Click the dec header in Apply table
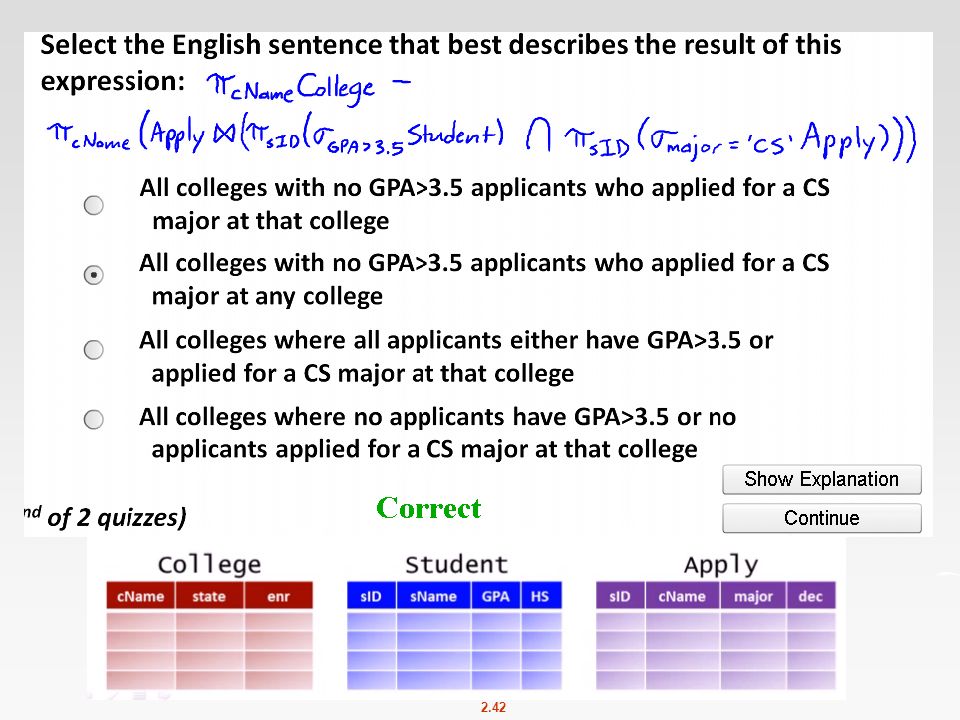Viewport: 960px width, 720px height. [811, 596]
